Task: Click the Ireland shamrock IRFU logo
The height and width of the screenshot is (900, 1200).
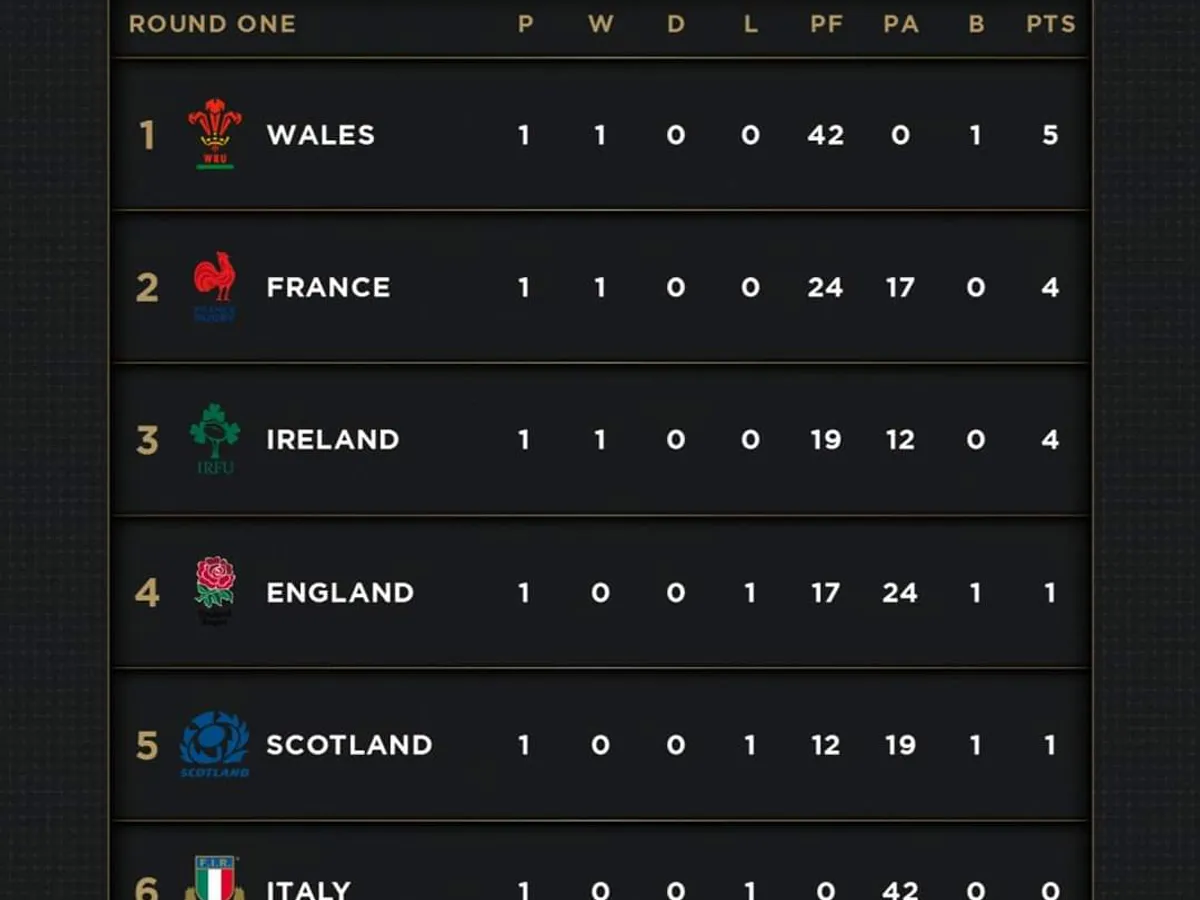Action: (x=215, y=438)
